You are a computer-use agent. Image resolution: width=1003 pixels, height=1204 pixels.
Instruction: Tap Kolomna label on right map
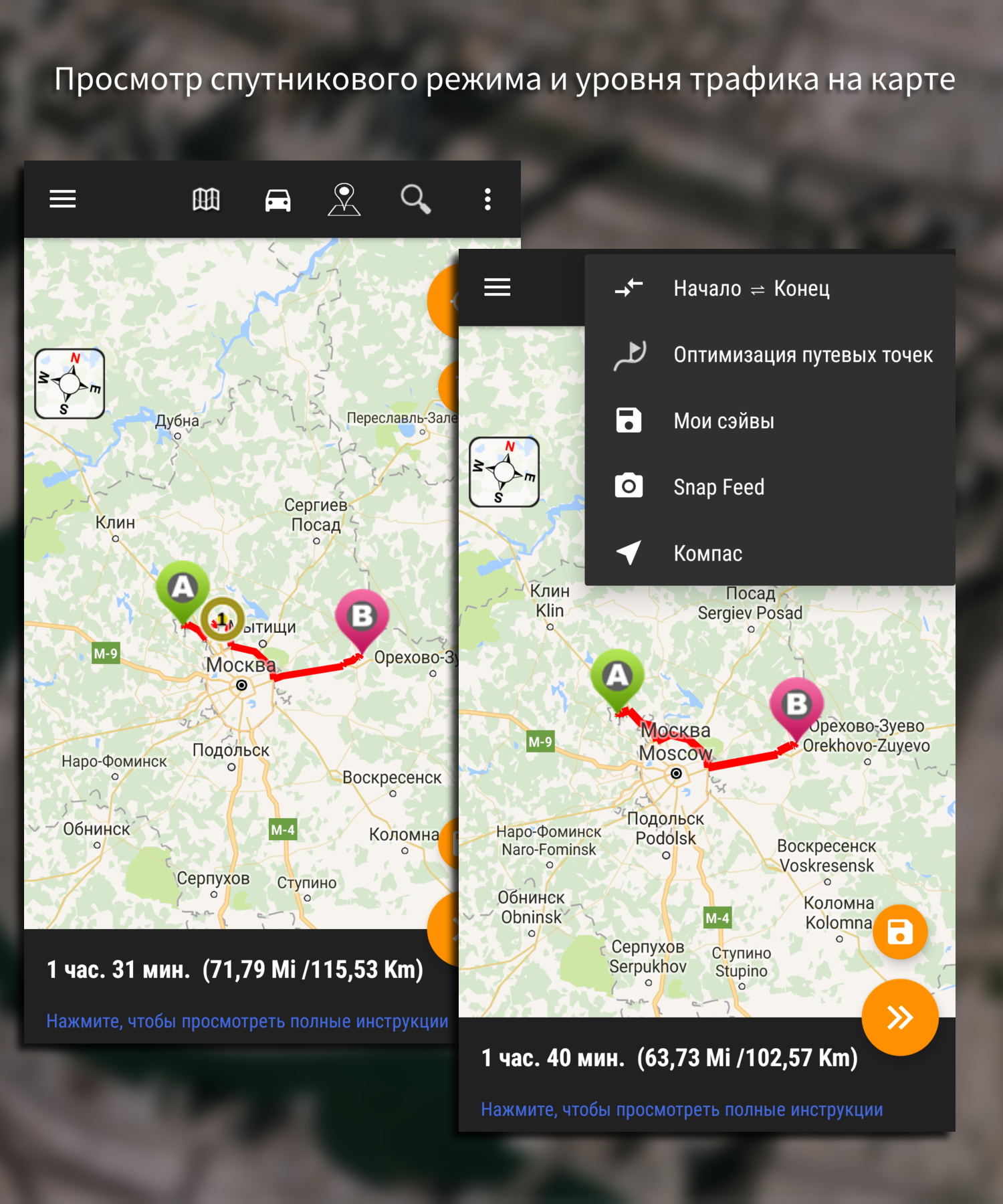click(x=839, y=923)
